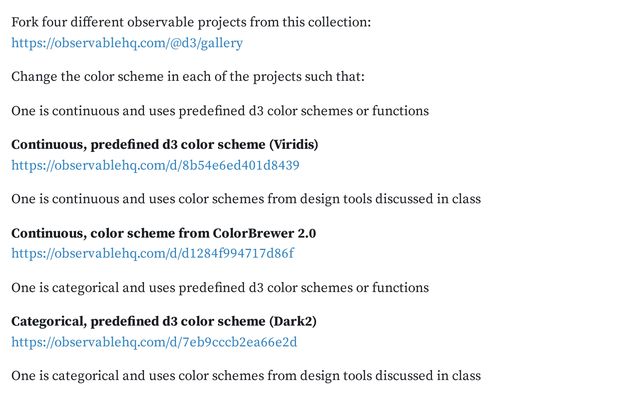Click 'One is continuous and uses predefined d3' line
Screen dimensions: 640x400
pyautogui.click(x=220, y=111)
